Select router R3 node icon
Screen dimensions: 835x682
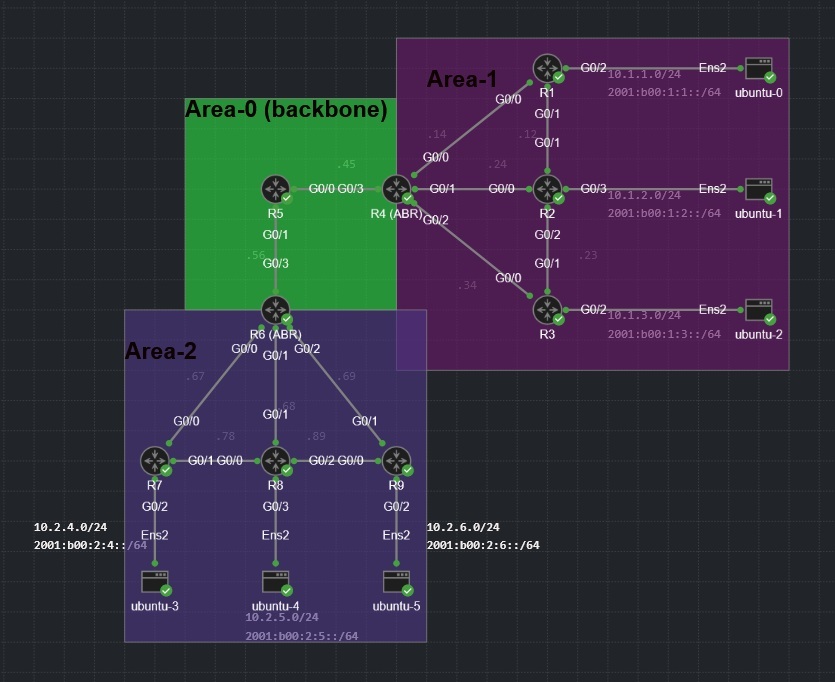coord(547,310)
